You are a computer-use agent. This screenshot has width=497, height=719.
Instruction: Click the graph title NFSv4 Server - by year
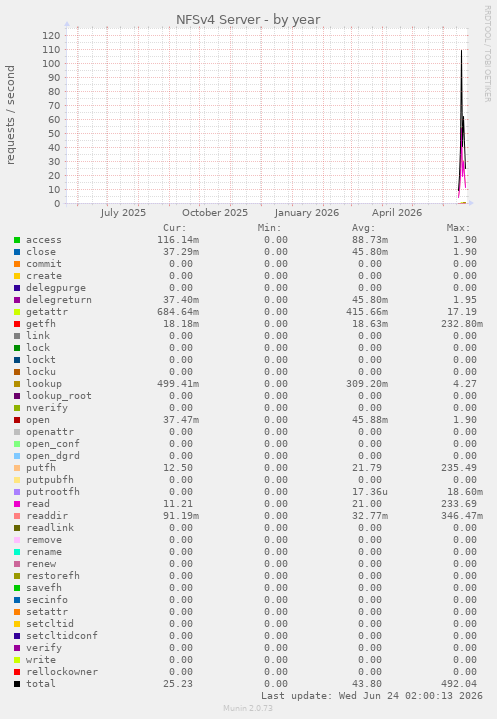coord(248,20)
